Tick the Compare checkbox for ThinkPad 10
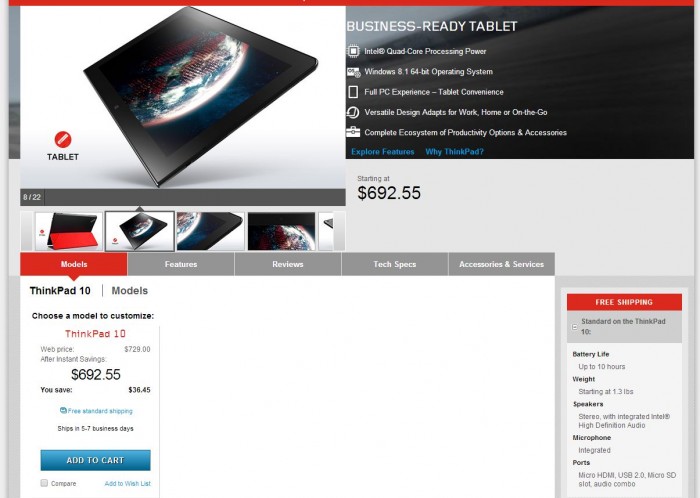This screenshot has height=498, width=700. 44,483
